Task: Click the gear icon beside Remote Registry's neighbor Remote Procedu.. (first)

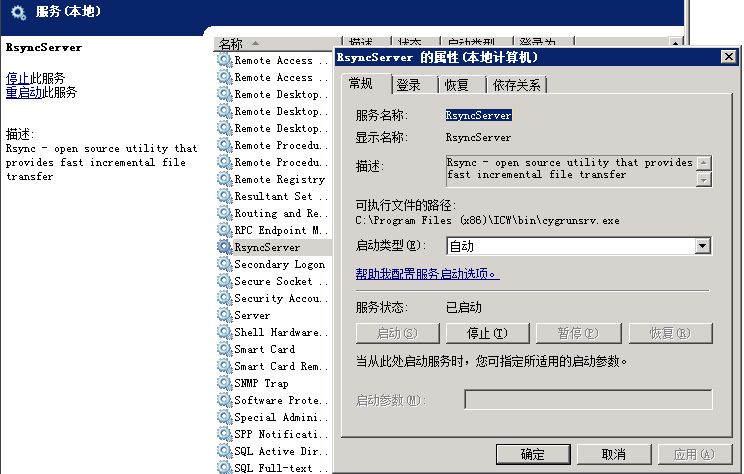Action: tap(224, 145)
